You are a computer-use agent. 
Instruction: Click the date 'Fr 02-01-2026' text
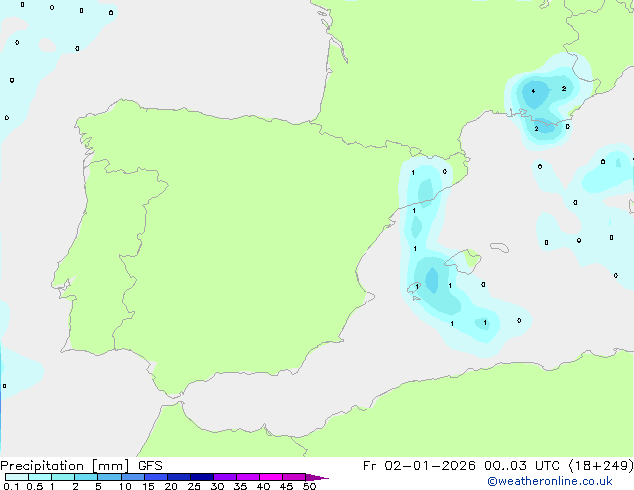(419, 466)
